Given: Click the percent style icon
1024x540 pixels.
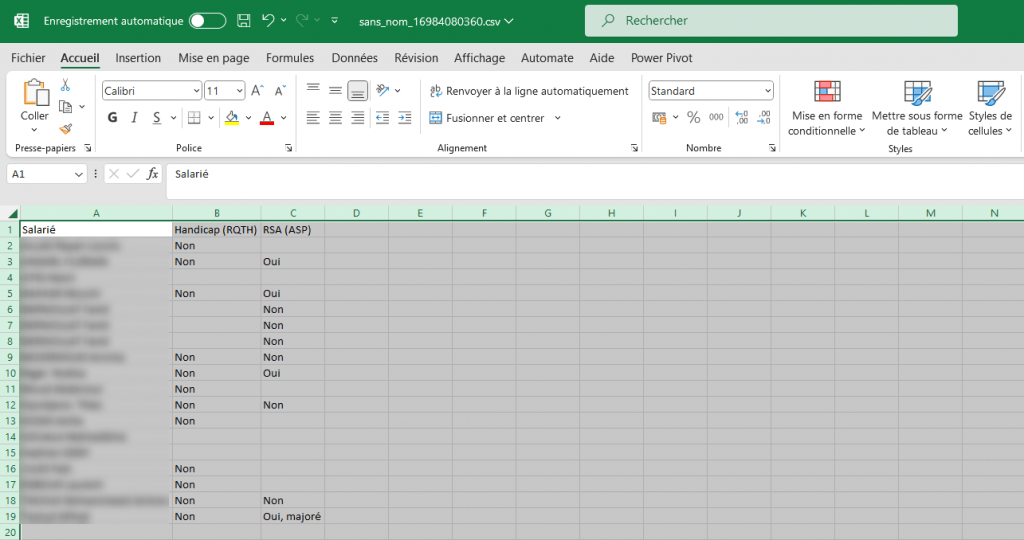Looking at the screenshot, I should [x=693, y=118].
